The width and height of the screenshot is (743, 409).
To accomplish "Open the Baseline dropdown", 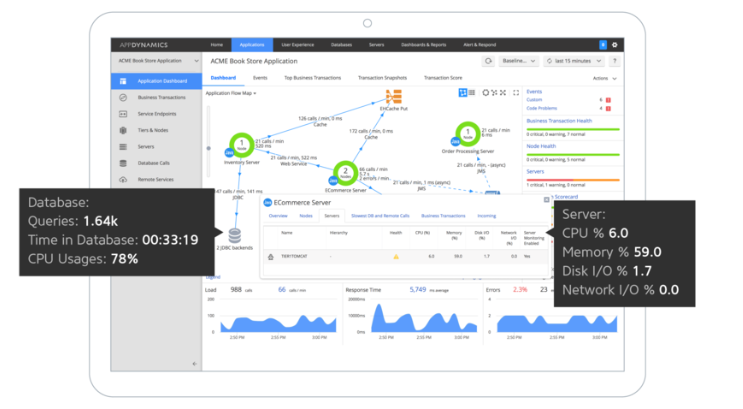I will pyautogui.click(x=518, y=61).
